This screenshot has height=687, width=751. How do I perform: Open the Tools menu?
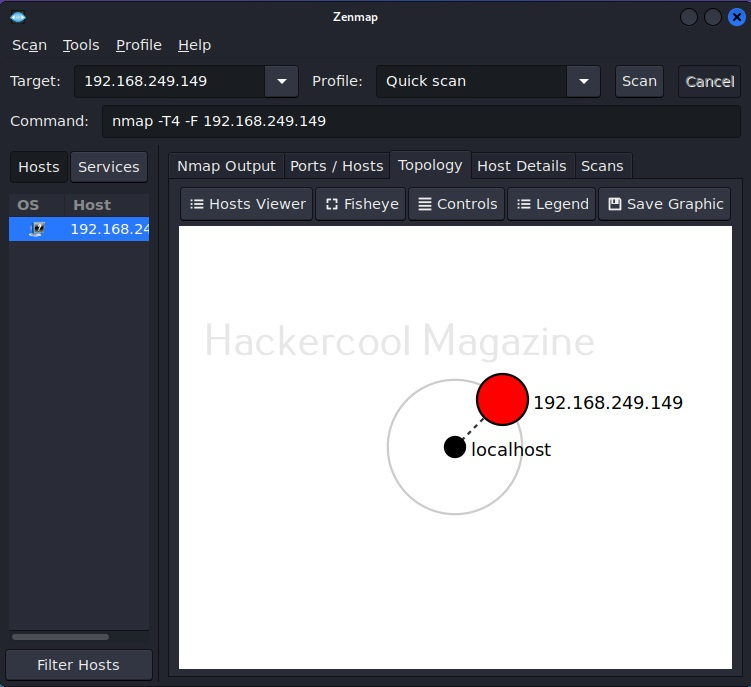(x=81, y=45)
